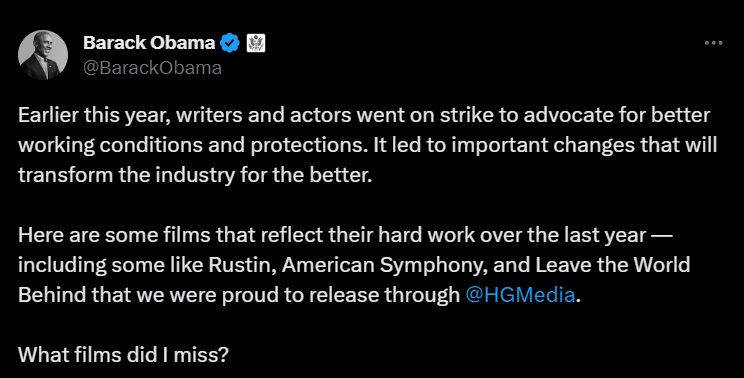This screenshot has height=378, width=744.
Task: Click the phrase transform the industry
Action: point(126,175)
